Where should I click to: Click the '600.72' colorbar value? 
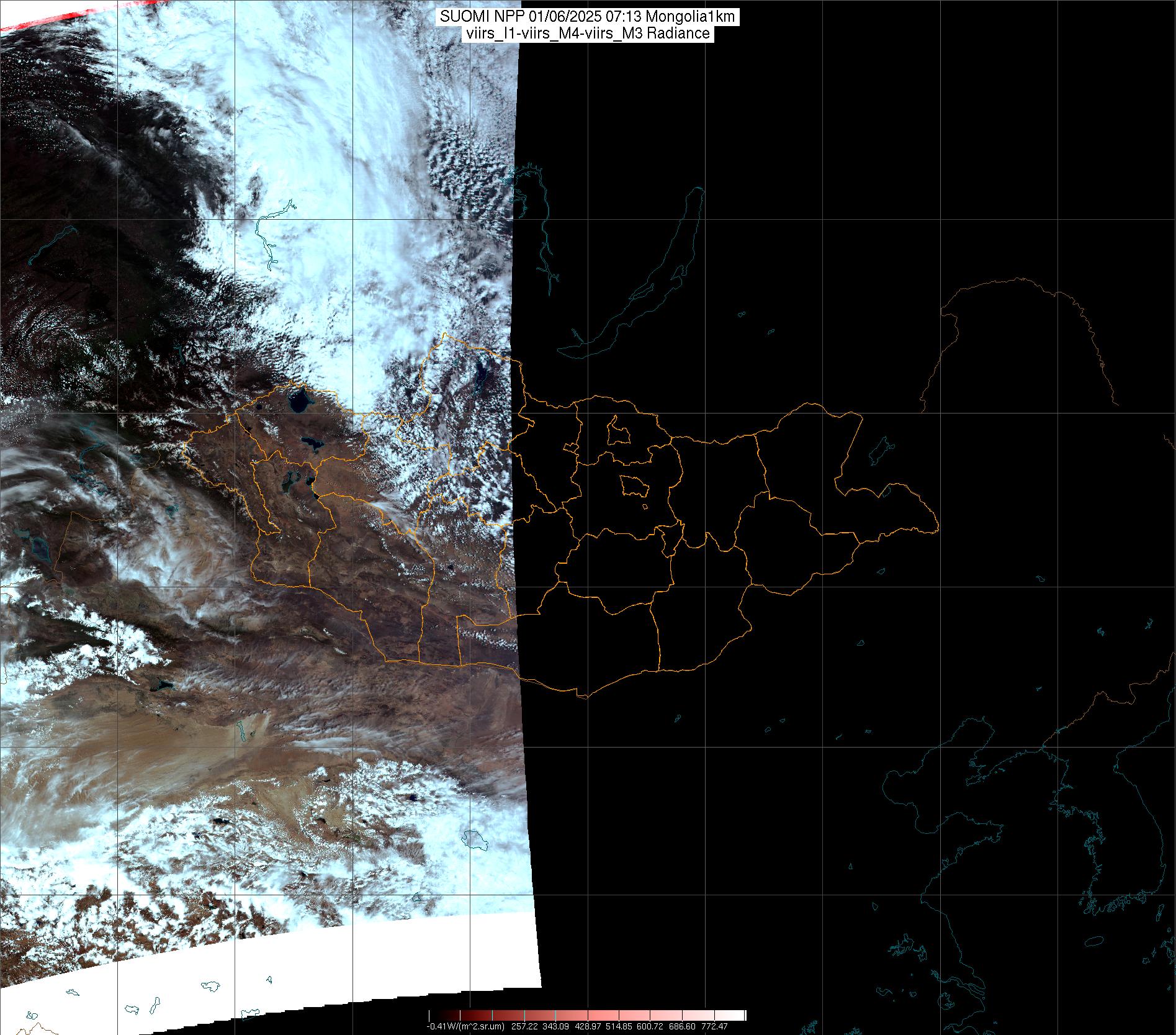(x=650, y=1026)
